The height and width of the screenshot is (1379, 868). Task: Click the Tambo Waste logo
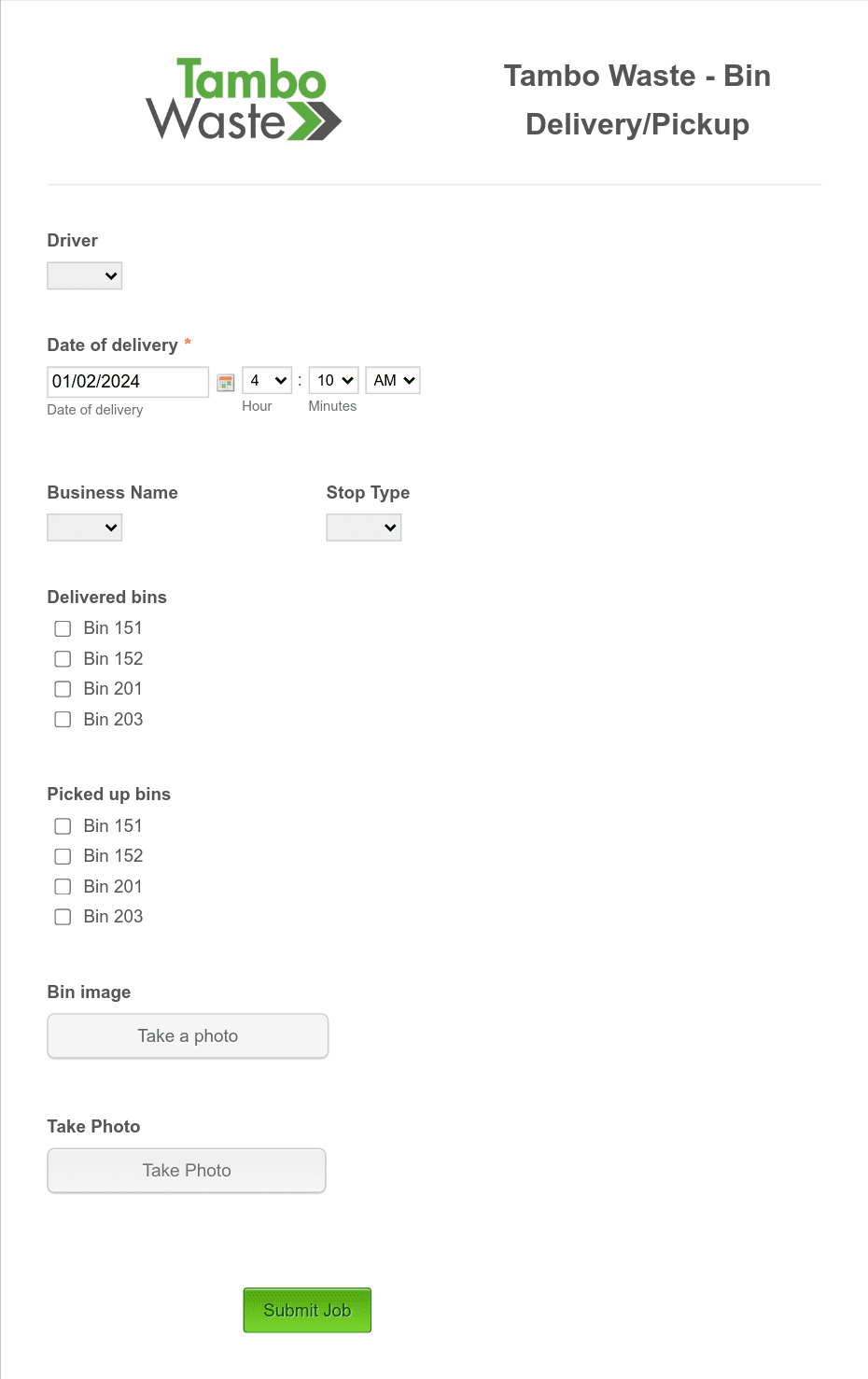click(243, 98)
